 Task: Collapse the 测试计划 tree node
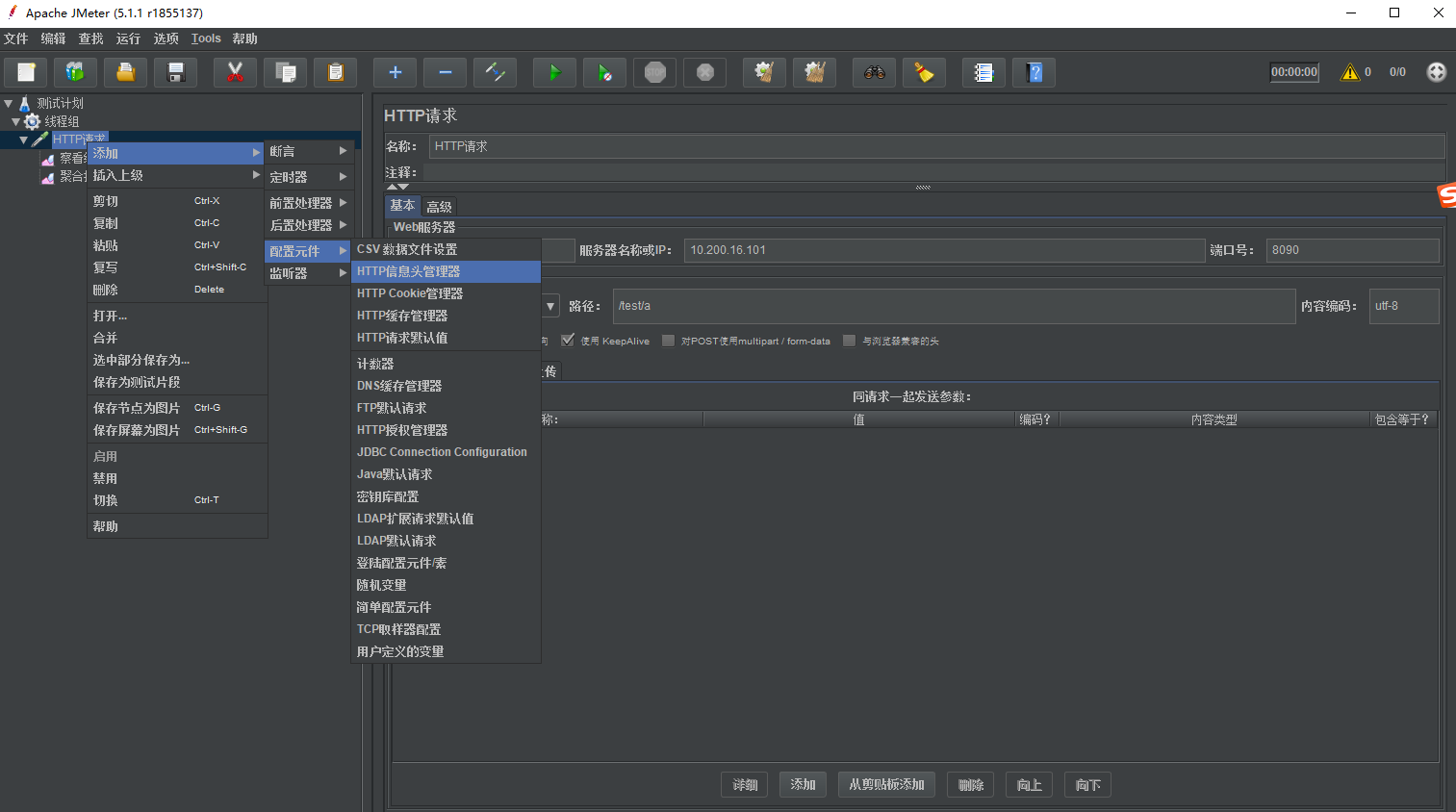[8, 103]
